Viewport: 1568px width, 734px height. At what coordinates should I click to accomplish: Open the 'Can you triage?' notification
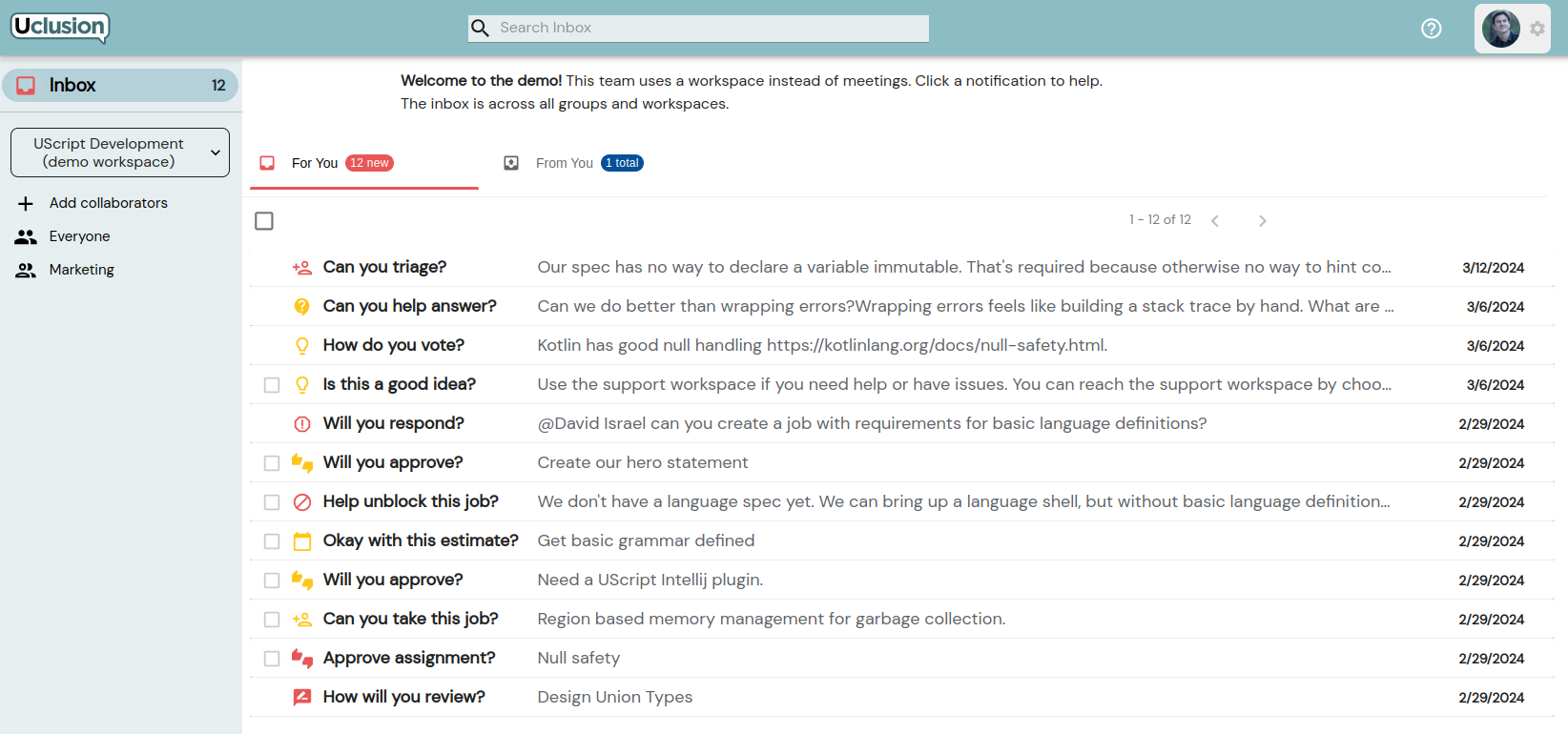coord(902,268)
